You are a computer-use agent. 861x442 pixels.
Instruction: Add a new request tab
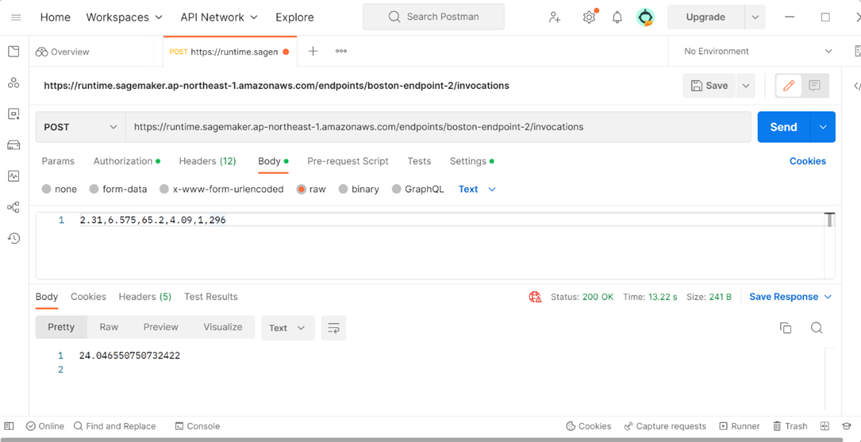tap(313, 51)
